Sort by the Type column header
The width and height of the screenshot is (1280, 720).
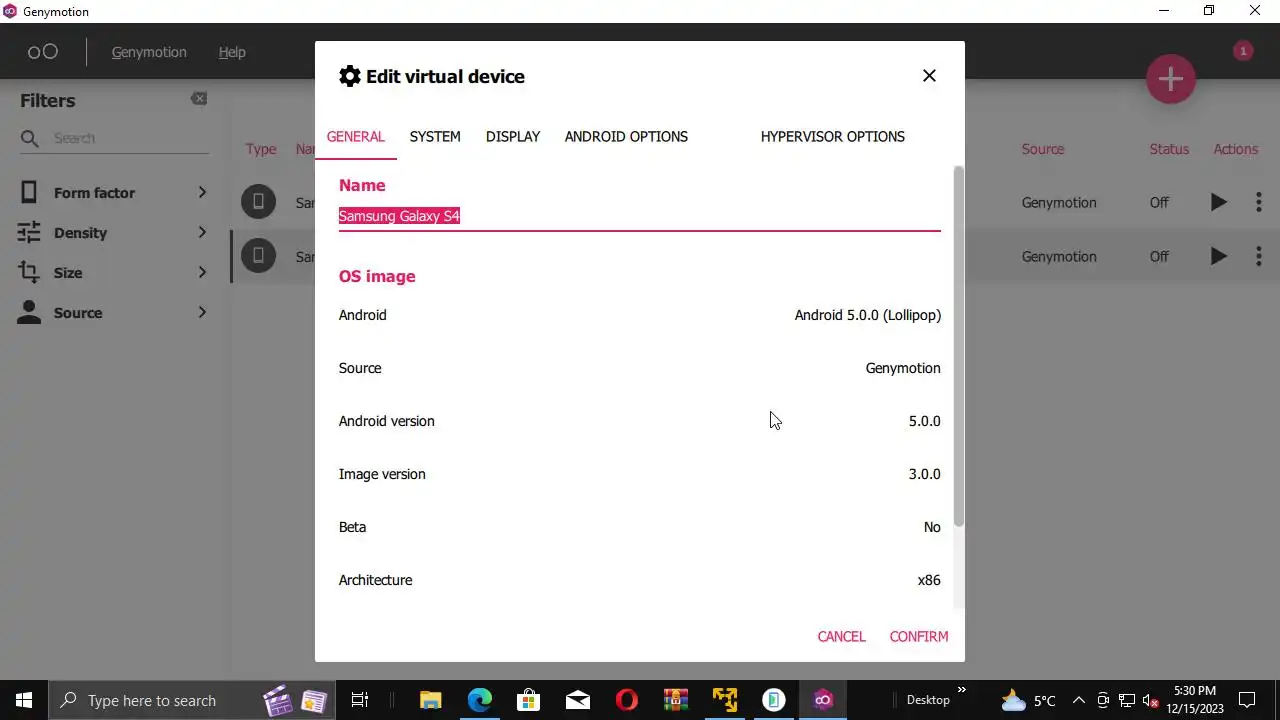[261, 149]
